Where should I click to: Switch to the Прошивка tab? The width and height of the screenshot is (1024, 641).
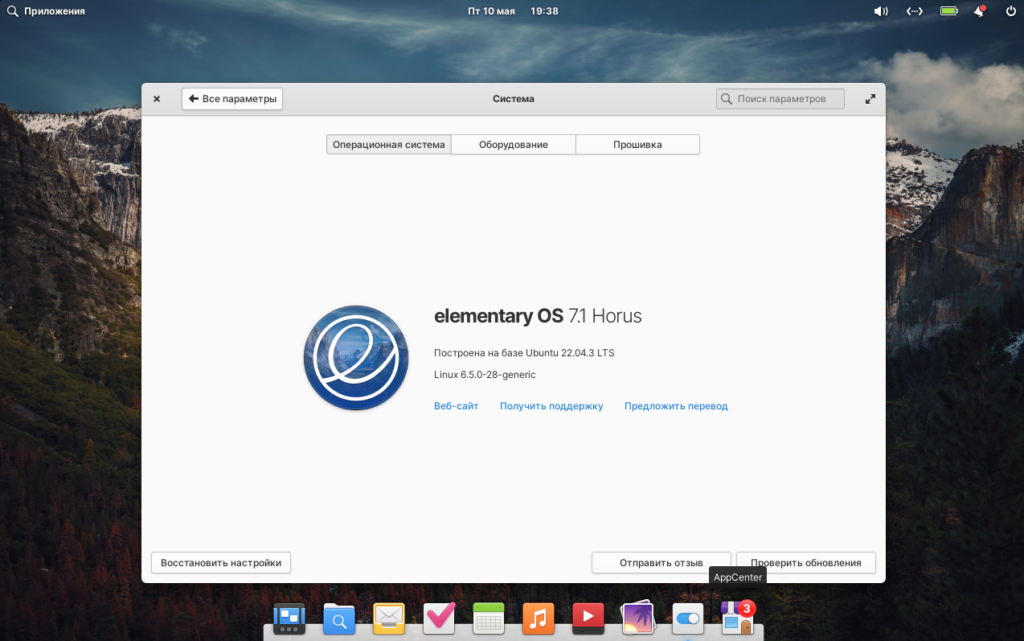tap(637, 144)
